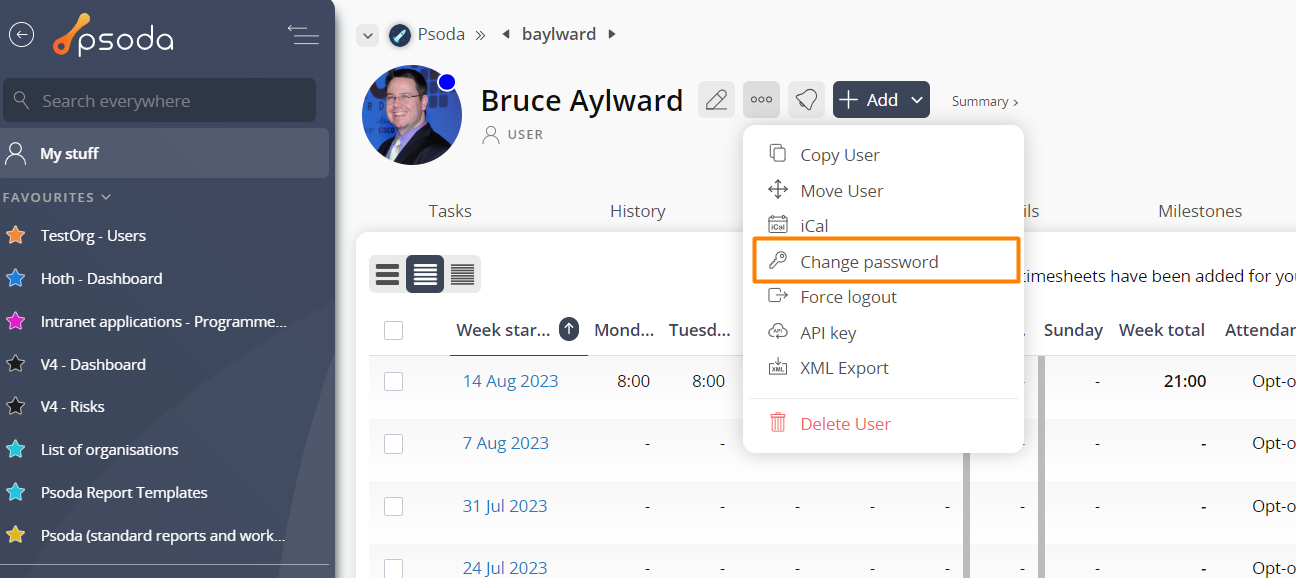The height and width of the screenshot is (578, 1296).
Task: Select the compact rows view icon
Action: [x=425, y=274]
